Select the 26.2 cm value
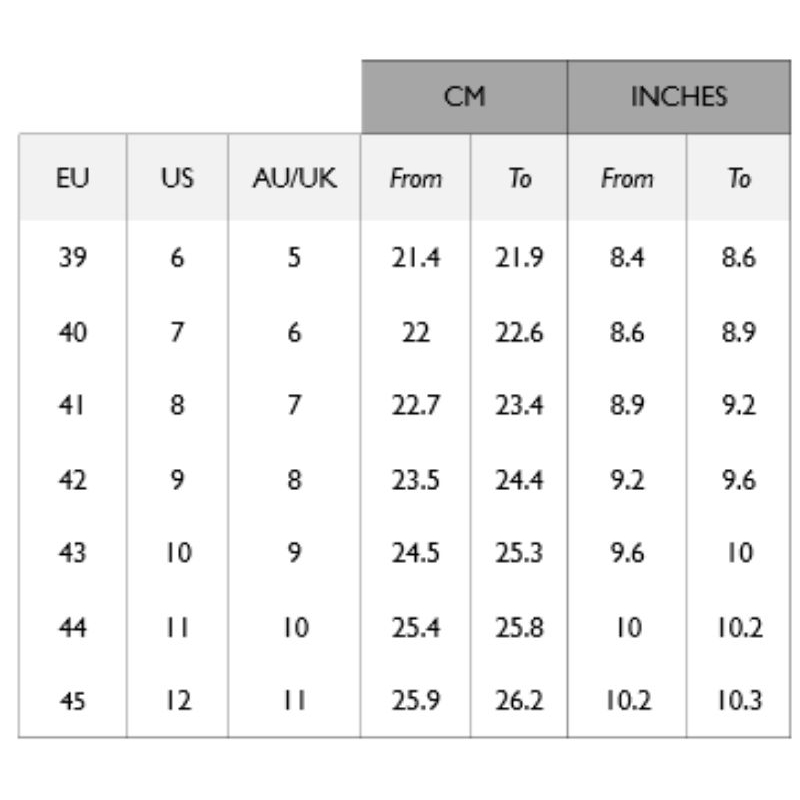This screenshot has width=800, height=800. 519,701
